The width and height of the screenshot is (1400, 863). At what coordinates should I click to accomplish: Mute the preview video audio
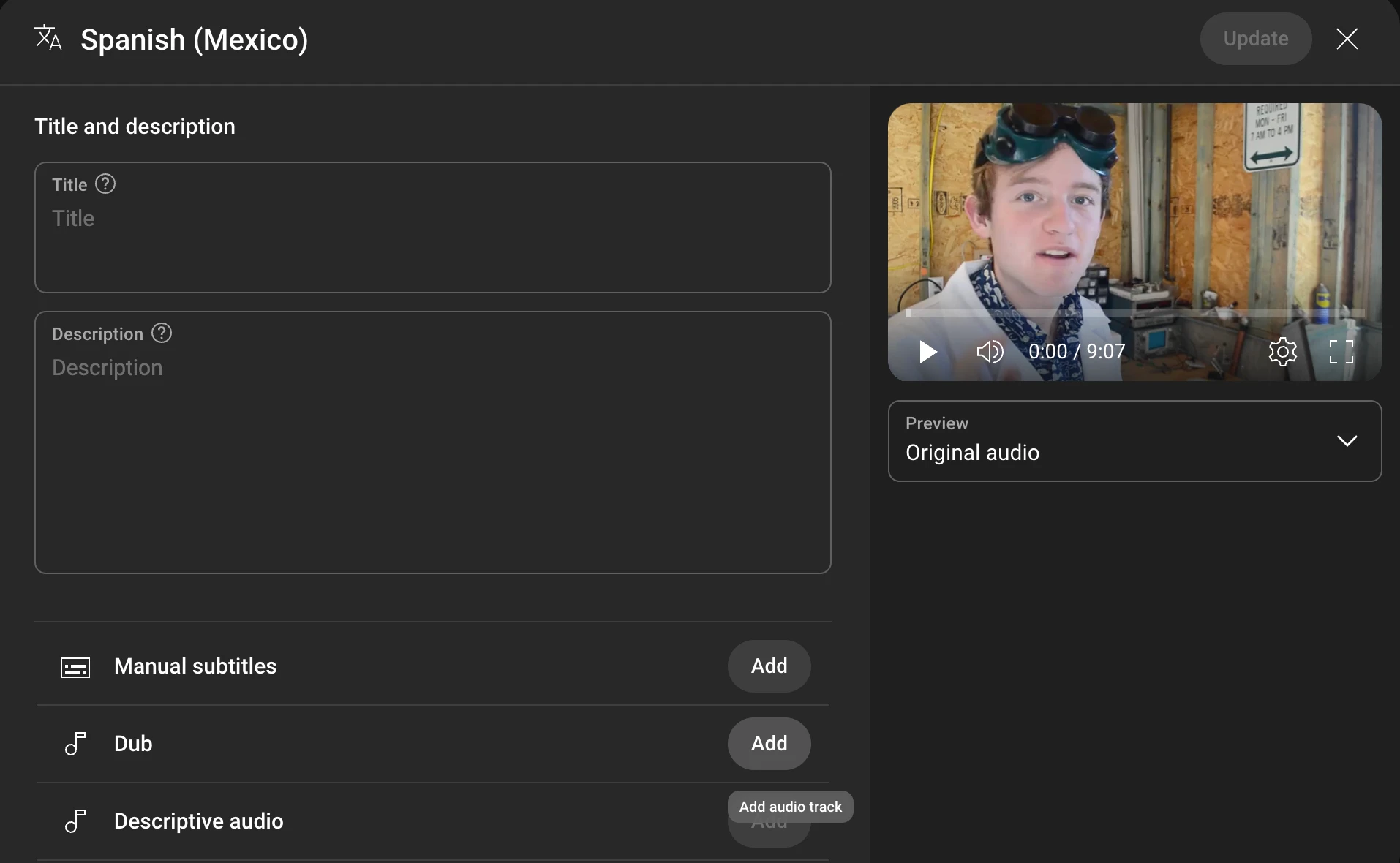pos(989,352)
